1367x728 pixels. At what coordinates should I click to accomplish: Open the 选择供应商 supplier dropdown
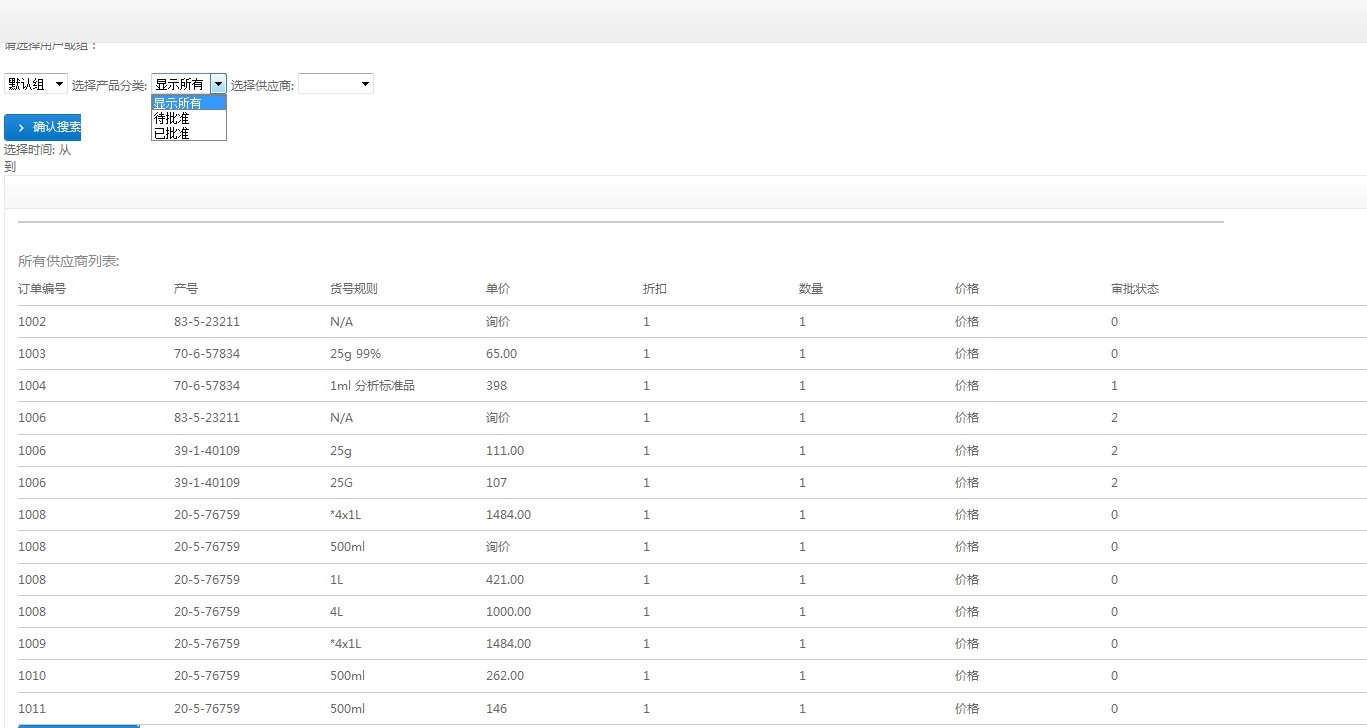click(336, 84)
